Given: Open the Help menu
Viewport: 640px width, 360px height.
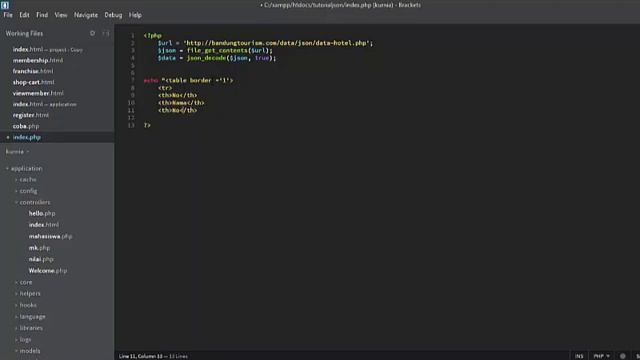Looking at the screenshot, I should [x=135, y=15].
